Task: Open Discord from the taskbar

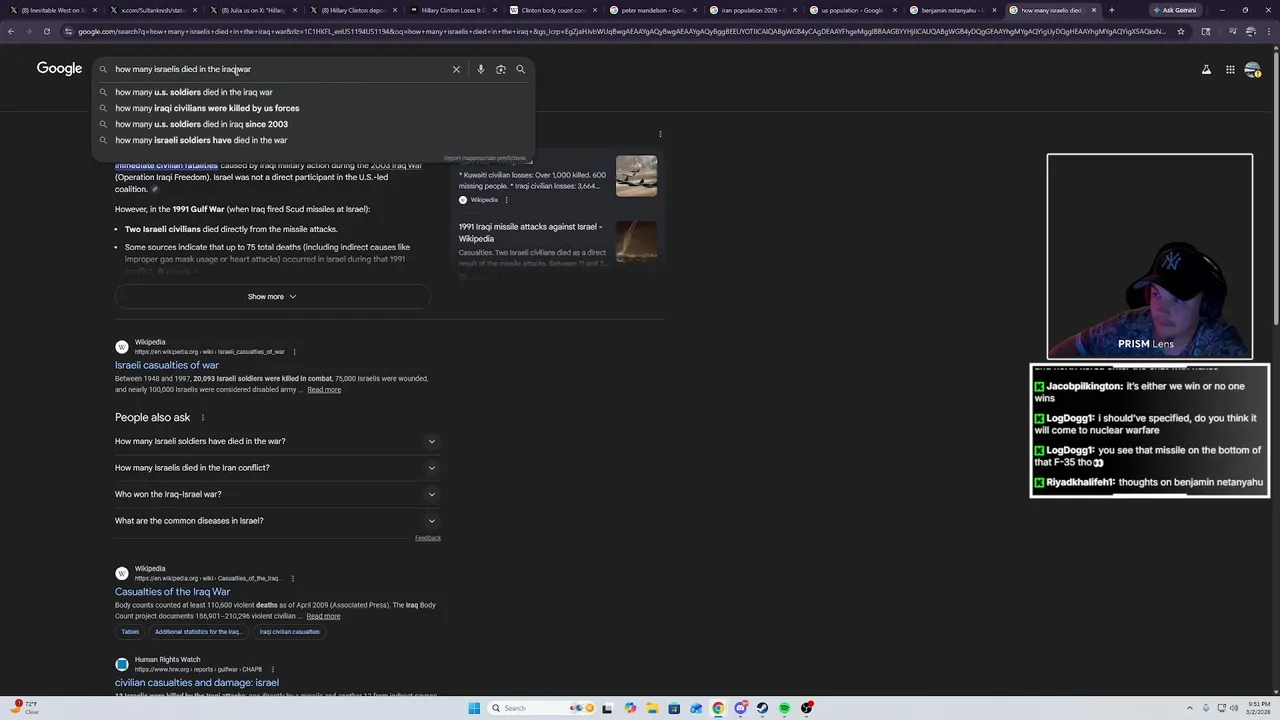Action: [x=740, y=708]
